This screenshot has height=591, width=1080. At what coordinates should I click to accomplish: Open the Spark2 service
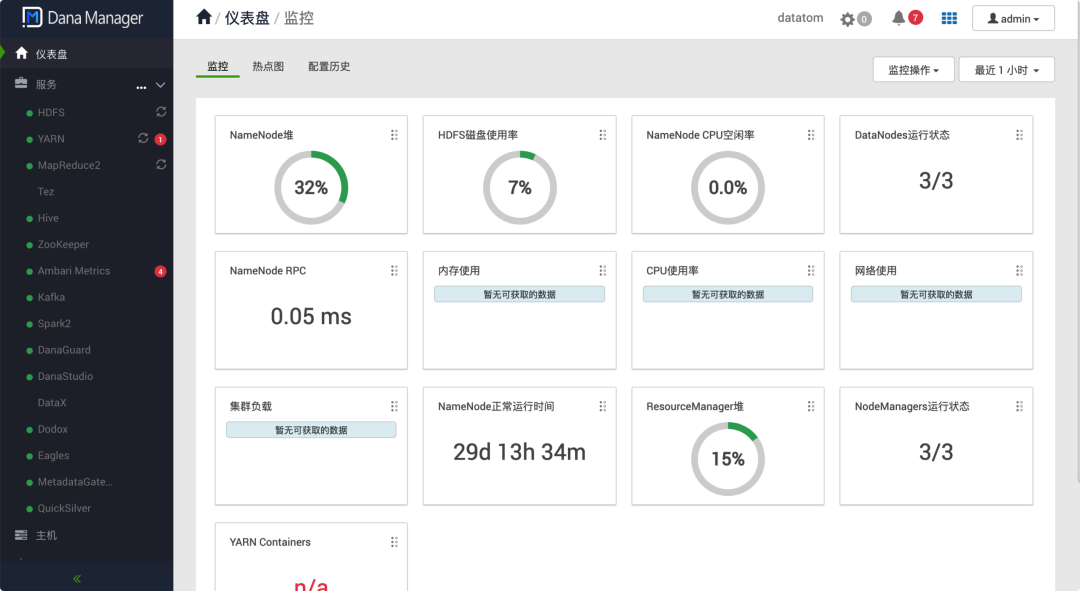pos(54,324)
